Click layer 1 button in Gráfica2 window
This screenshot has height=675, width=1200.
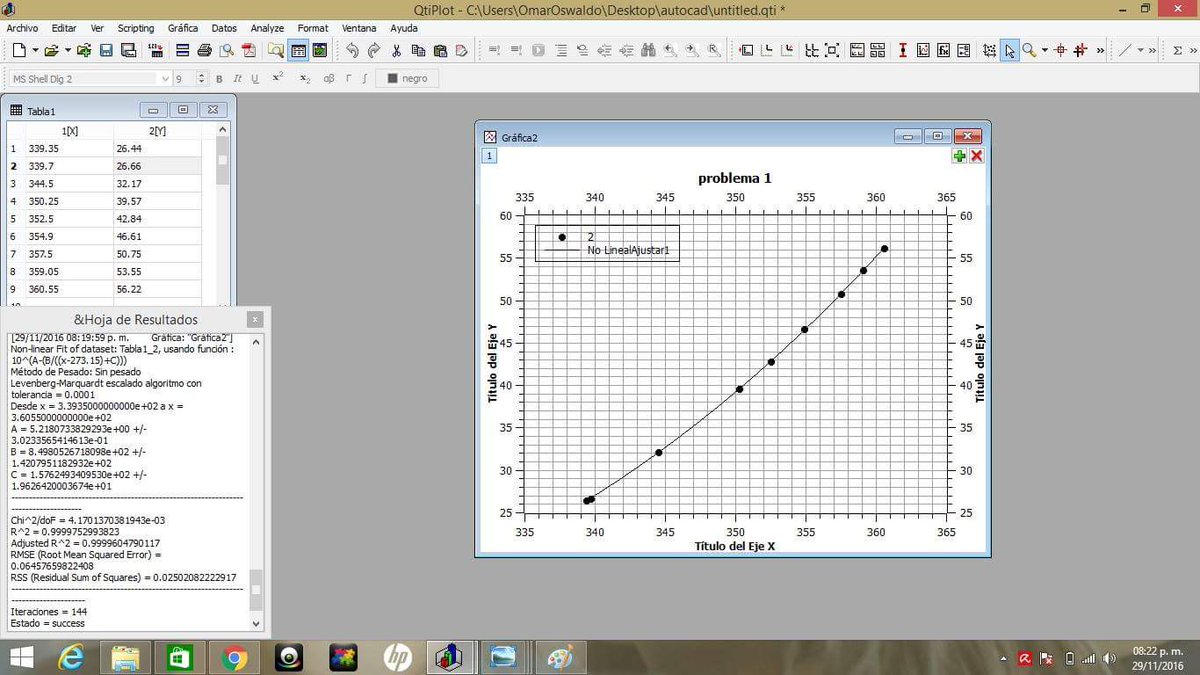coord(489,156)
